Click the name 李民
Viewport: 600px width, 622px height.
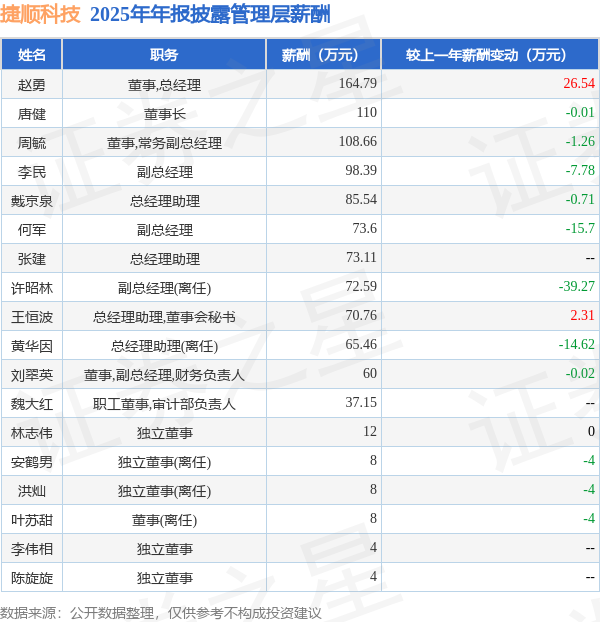tap(32, 172)
